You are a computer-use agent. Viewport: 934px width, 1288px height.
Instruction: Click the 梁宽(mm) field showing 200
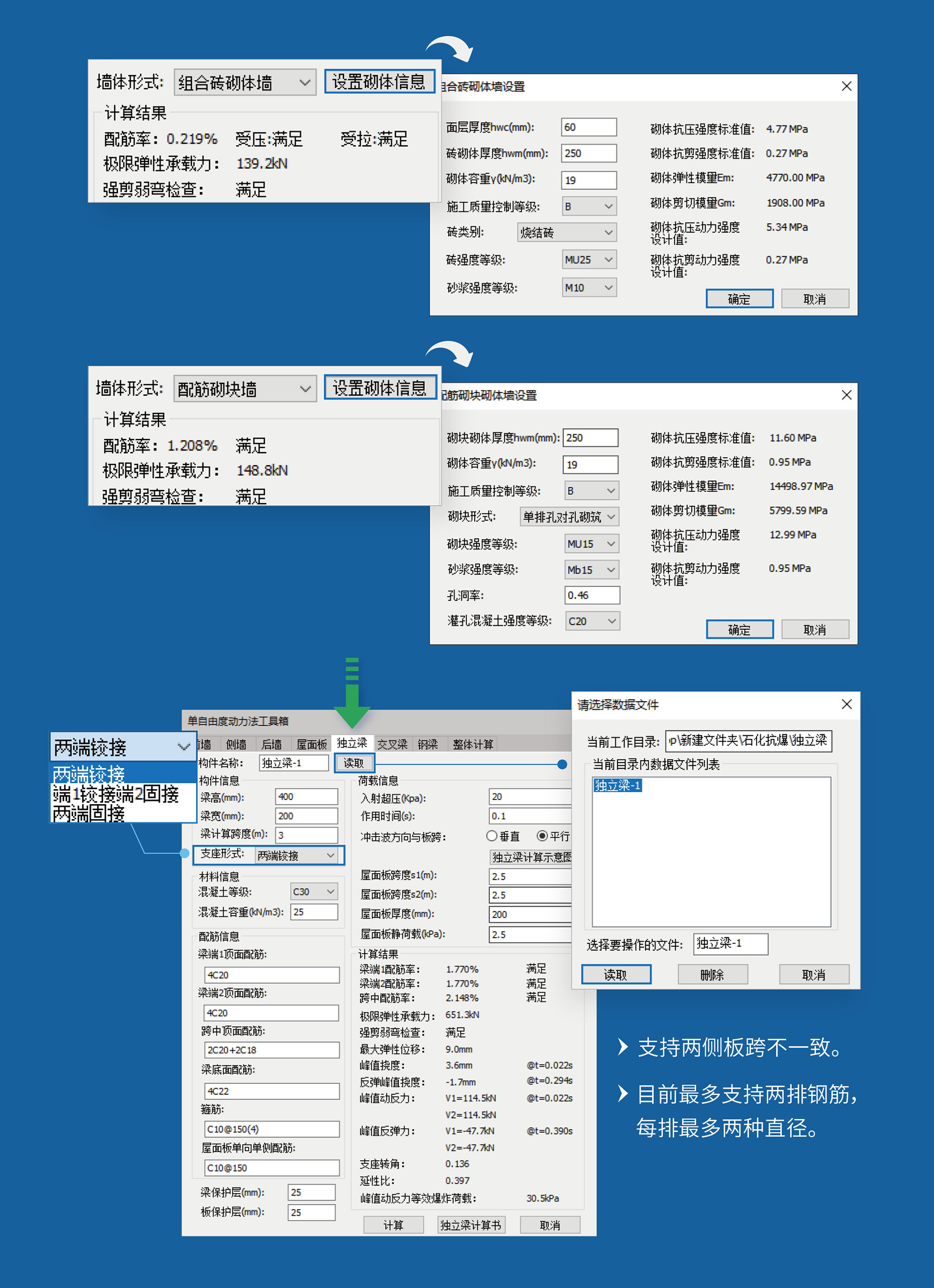pyautogui.click(x=307, y=816)
